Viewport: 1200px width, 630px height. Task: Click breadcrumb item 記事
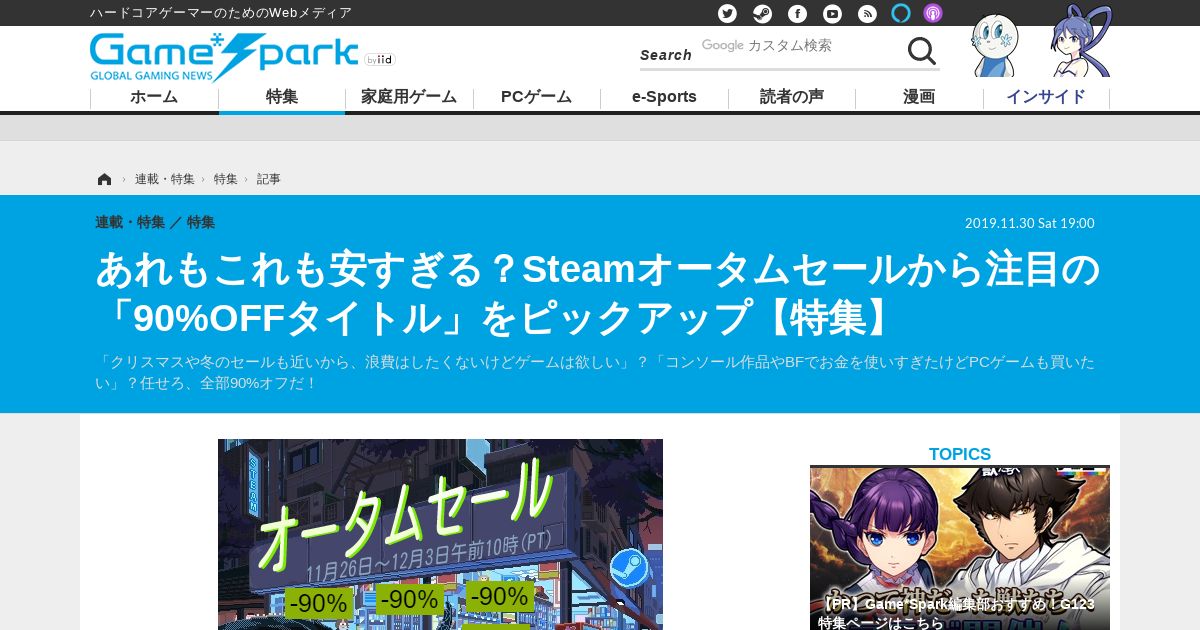(269, 179)
